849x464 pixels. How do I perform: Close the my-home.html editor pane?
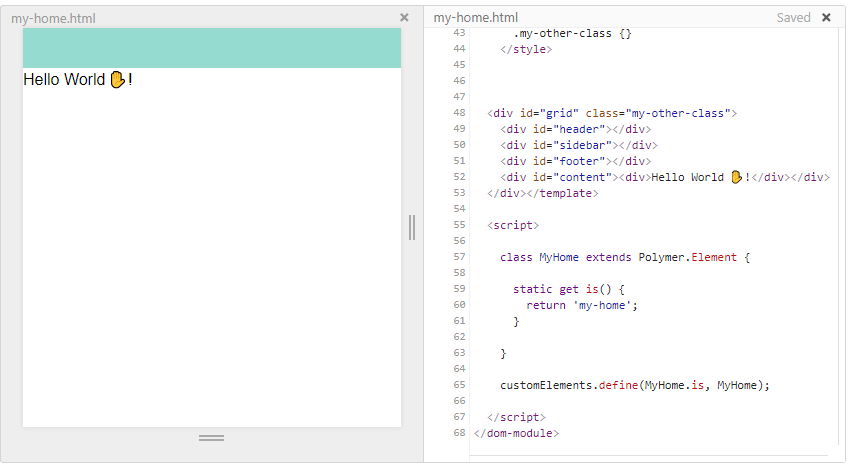point(826,17)
